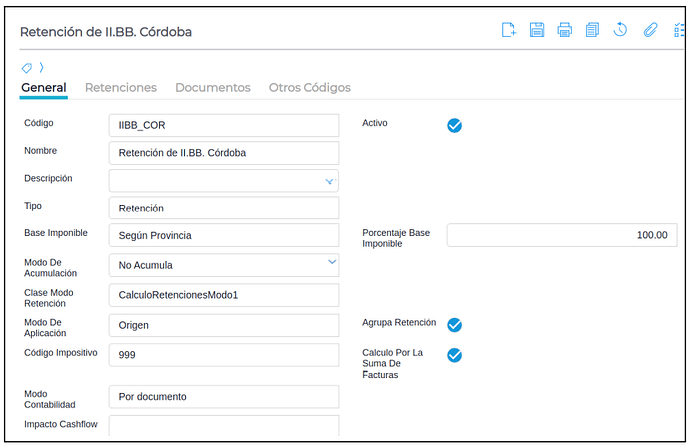The image size is (690, 445).
Task: Click the history clock icon
Action: [x=620, y=30]
